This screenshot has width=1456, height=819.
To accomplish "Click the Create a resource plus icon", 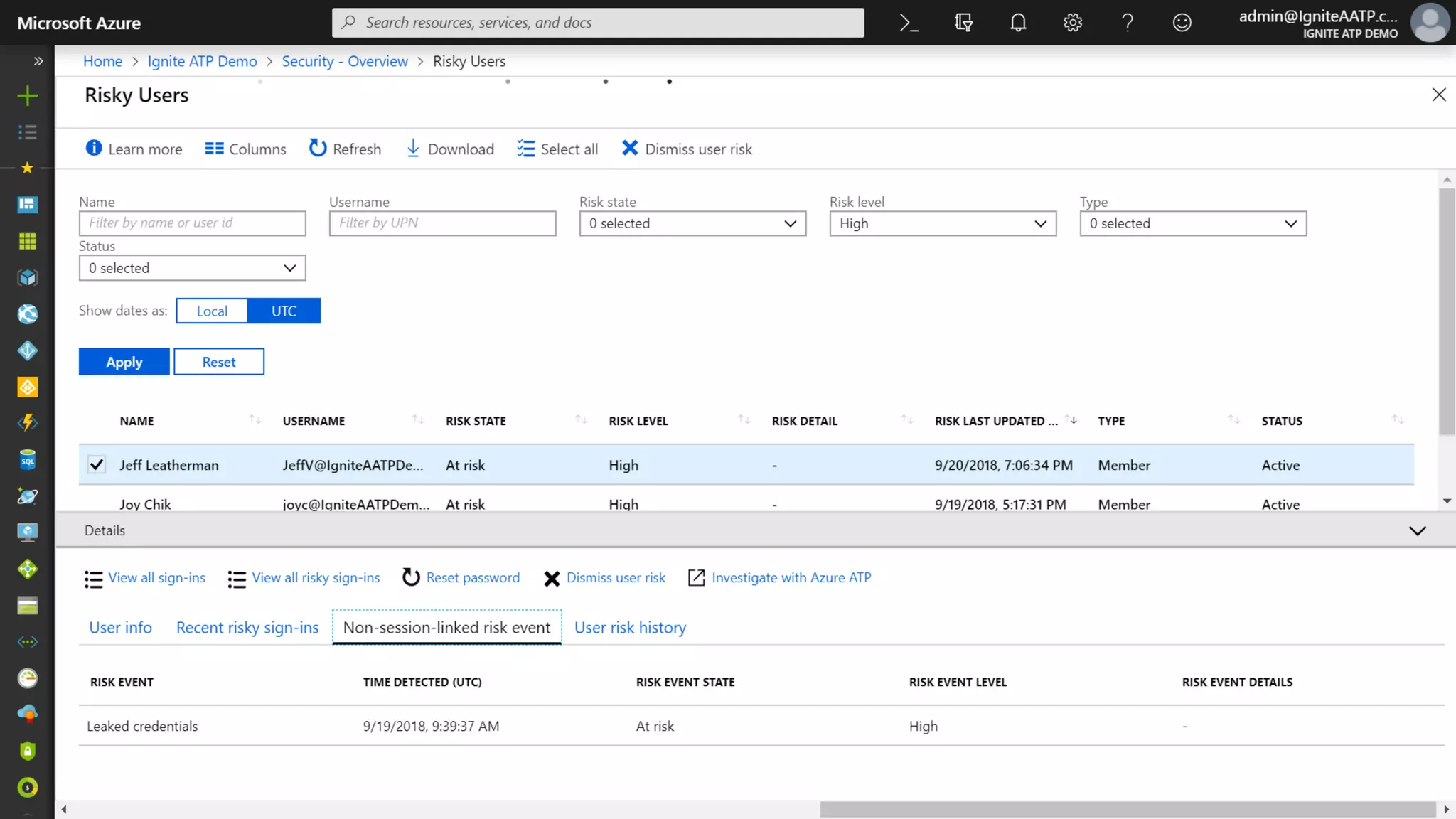I will point(27,96).
